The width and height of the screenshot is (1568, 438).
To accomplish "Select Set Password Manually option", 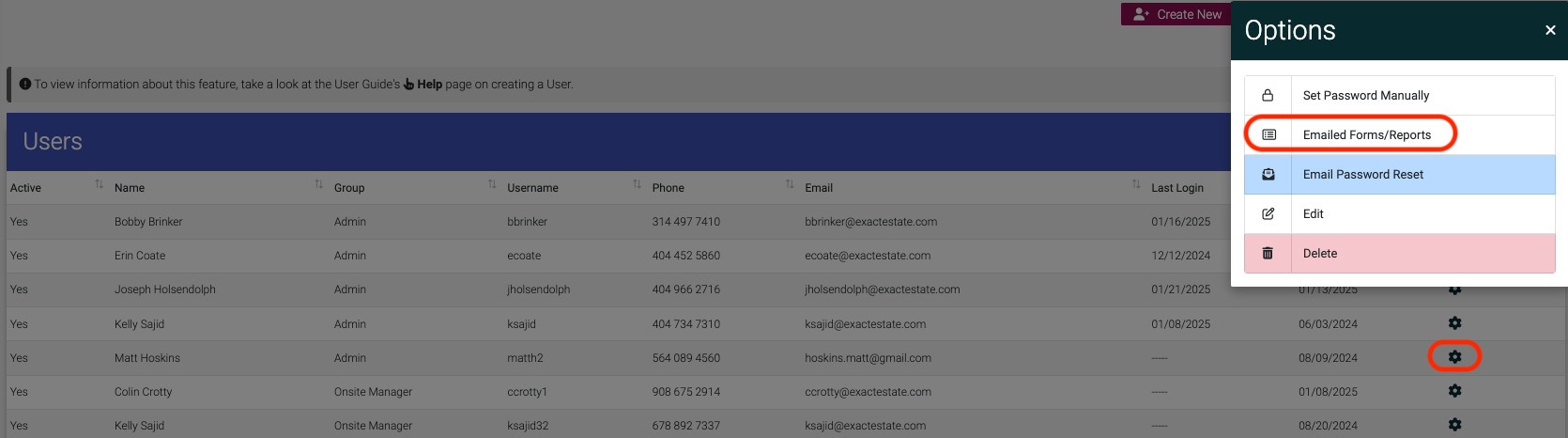I will [x=1399, y=96].
